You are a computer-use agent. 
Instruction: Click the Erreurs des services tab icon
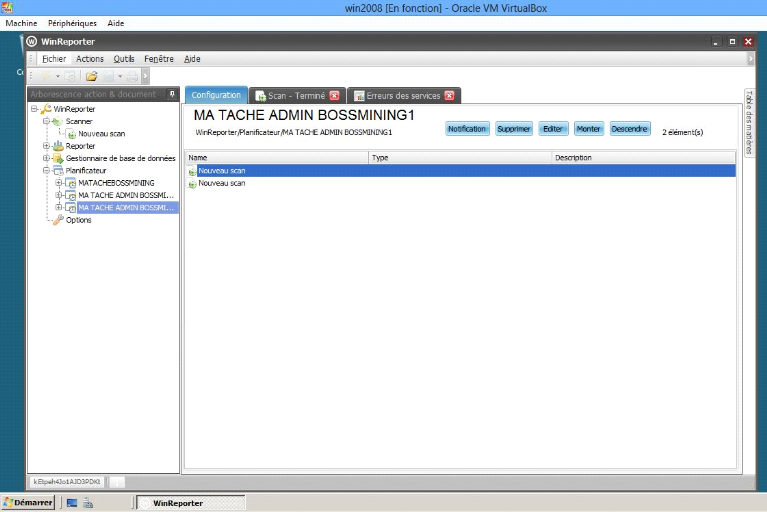pos(360,96)
